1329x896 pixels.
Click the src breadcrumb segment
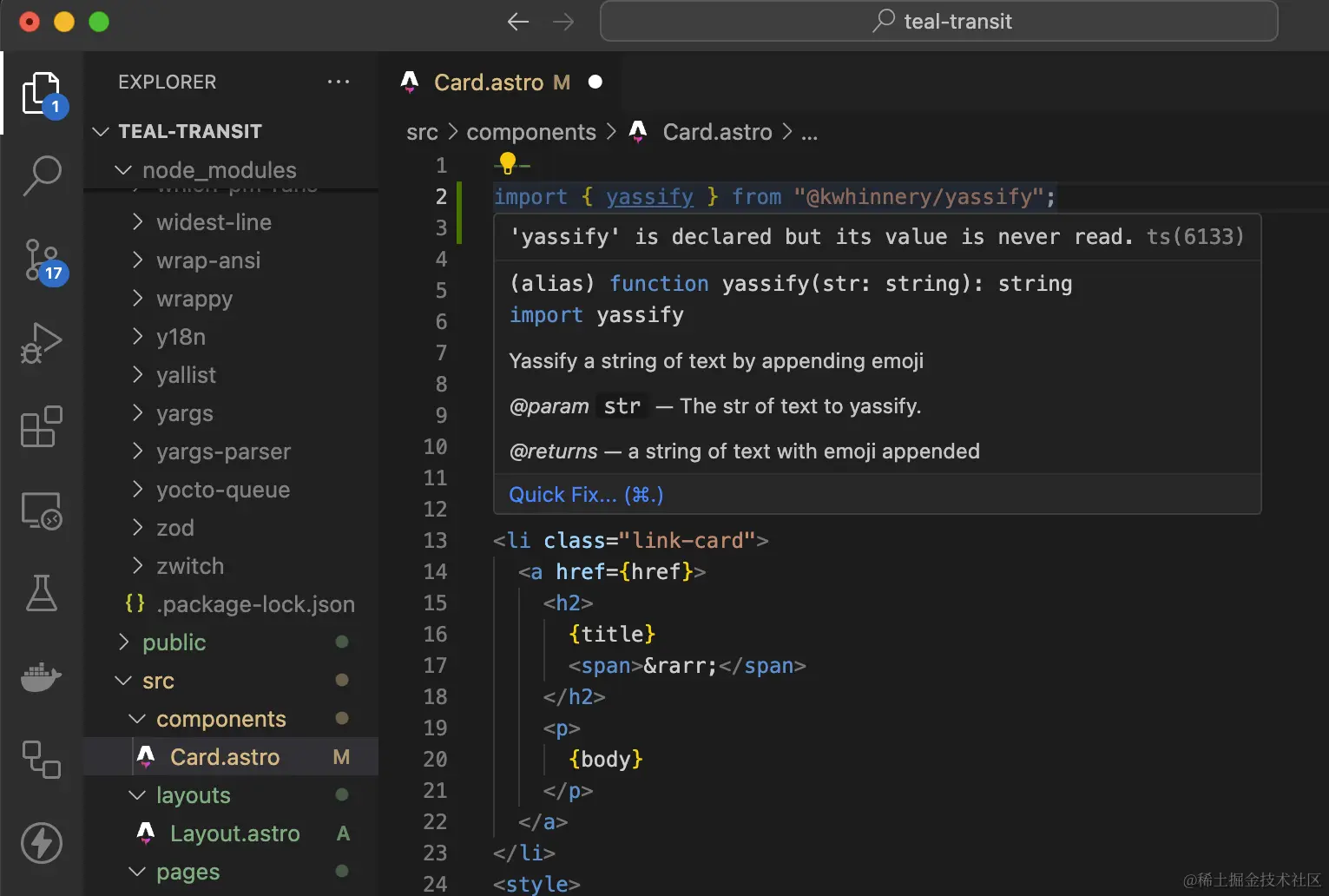[x=422, y=132]
